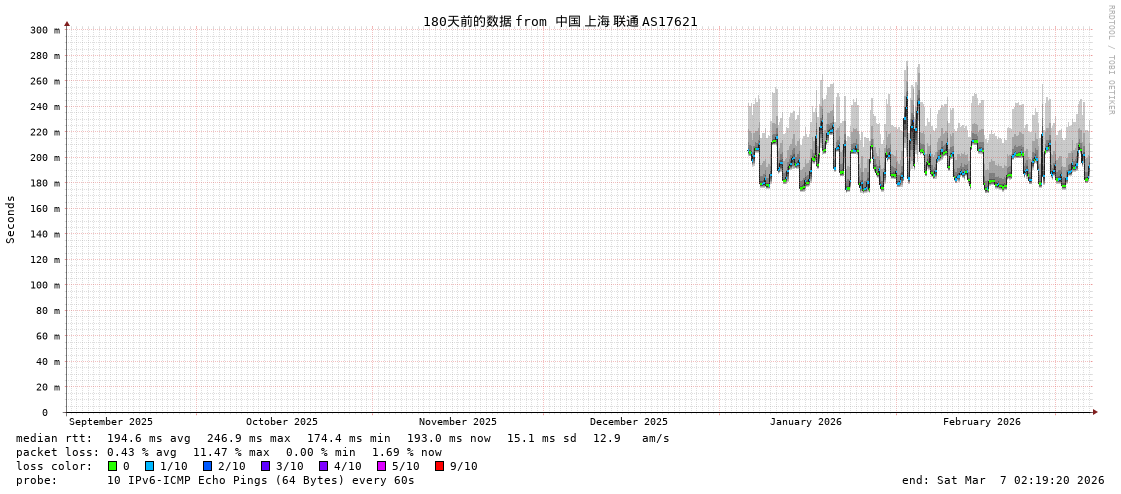Click the RRDTOOL / TOBI OETIKER watermark
The image size is (1121, 494).
pos(1111,60)
